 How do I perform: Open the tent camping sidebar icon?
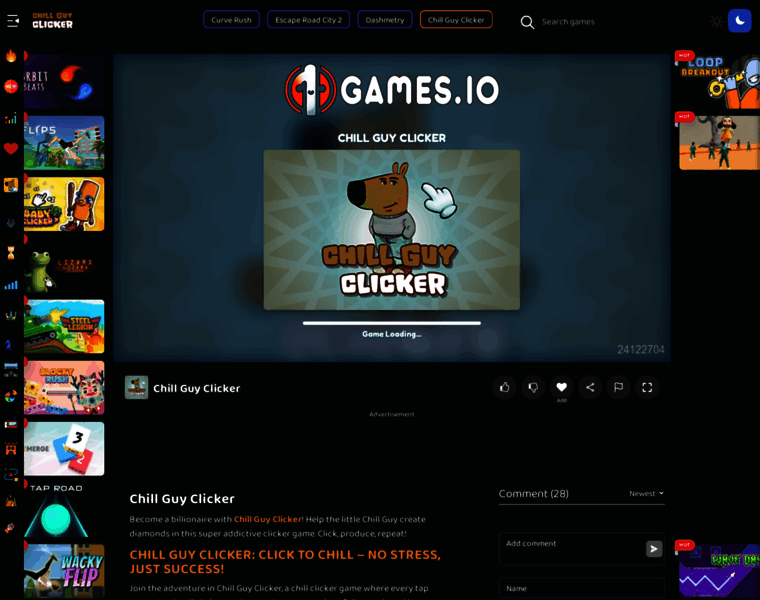[11, 501]
